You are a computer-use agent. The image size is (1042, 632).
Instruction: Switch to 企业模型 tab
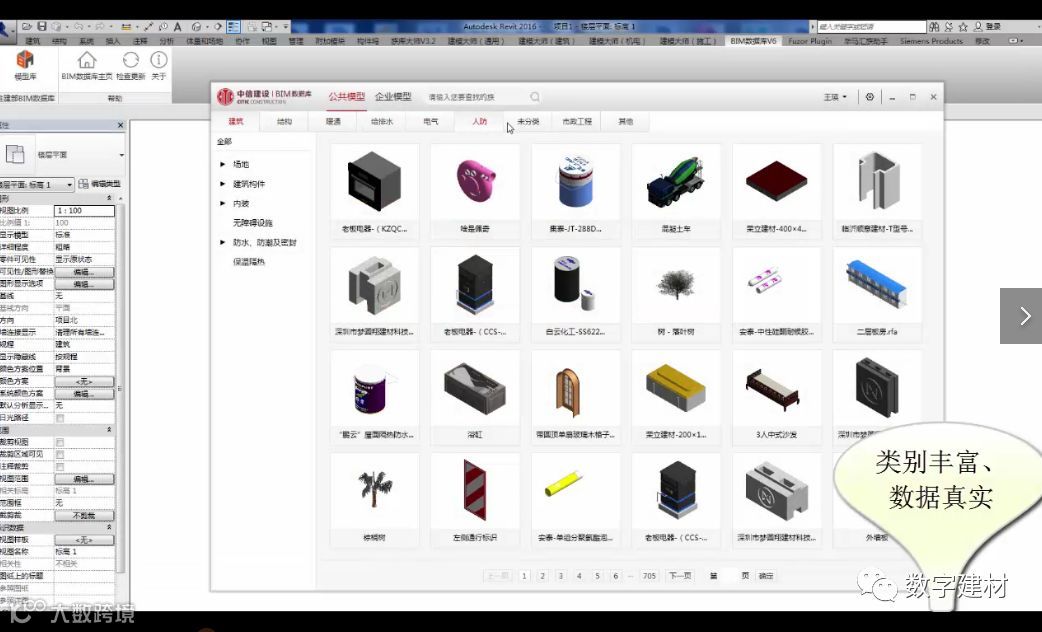393,97
